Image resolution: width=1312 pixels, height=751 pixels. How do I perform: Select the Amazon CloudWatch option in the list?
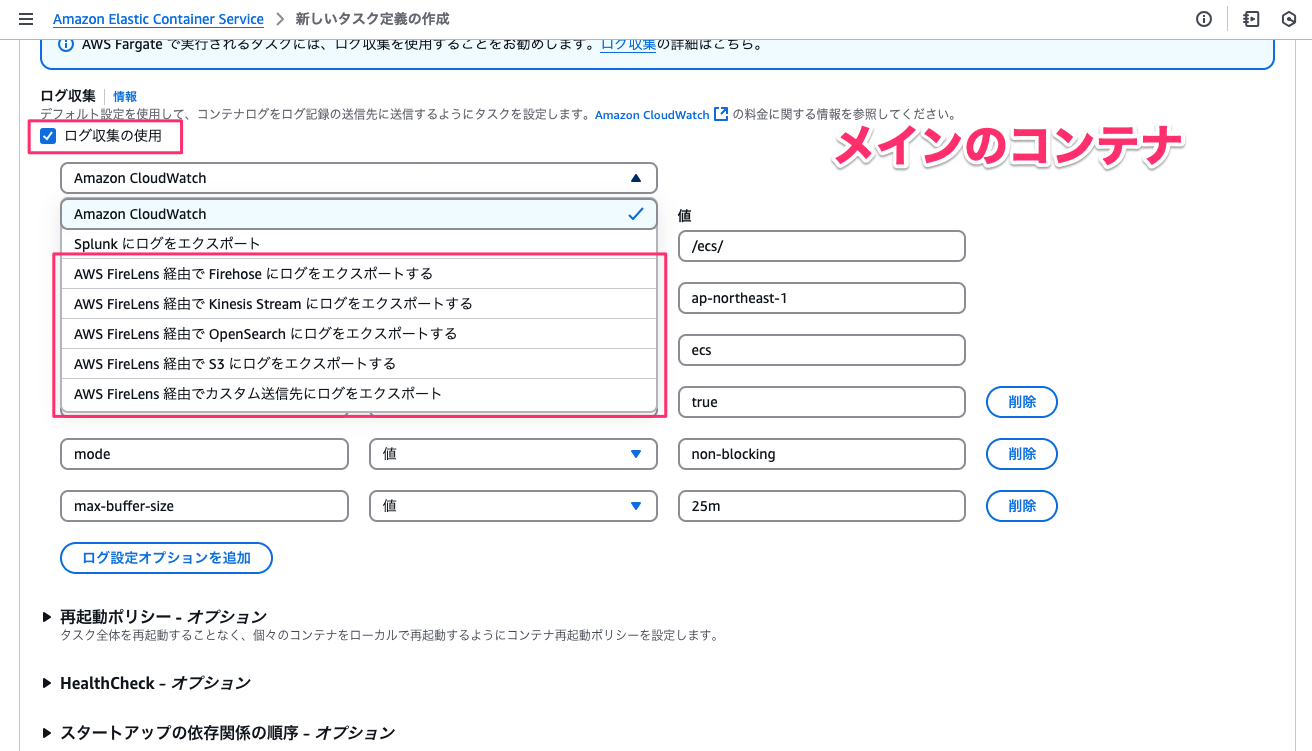point(359,214)
